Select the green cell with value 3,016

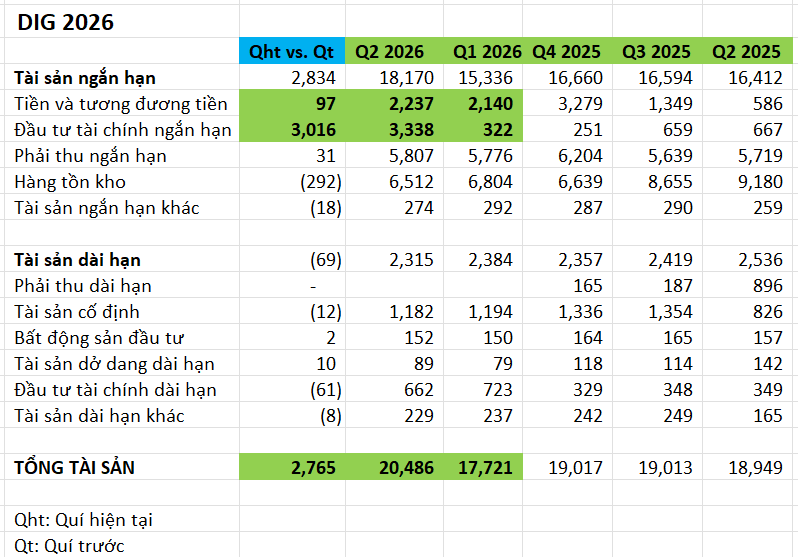292,129
